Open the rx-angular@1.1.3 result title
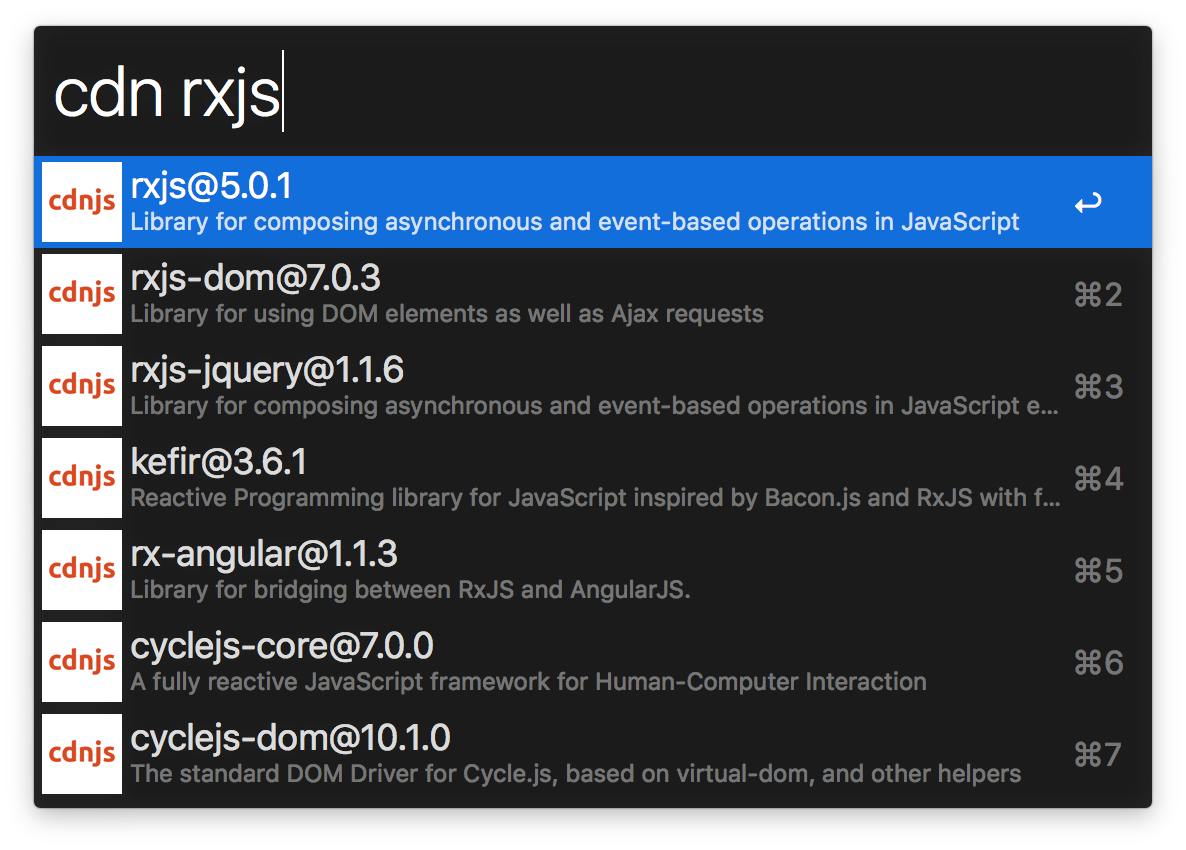The image size is (1186, 850). click(264, 554)
